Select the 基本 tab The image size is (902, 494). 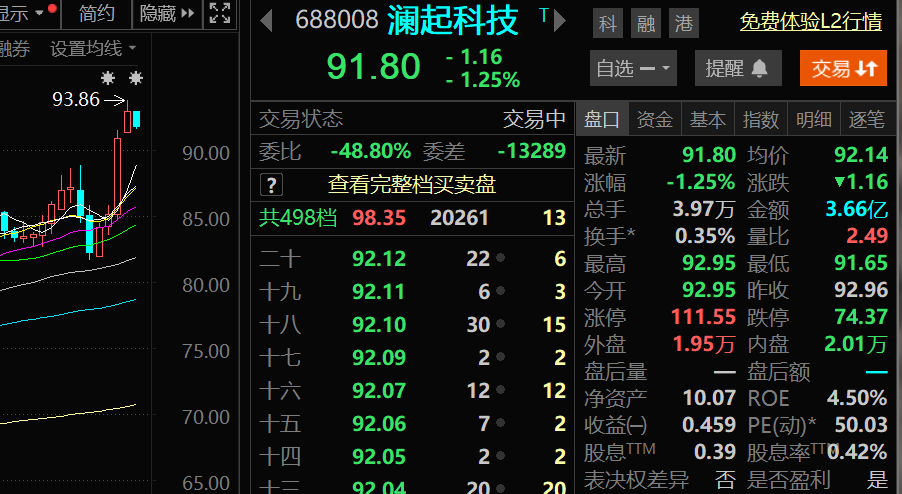708,120
